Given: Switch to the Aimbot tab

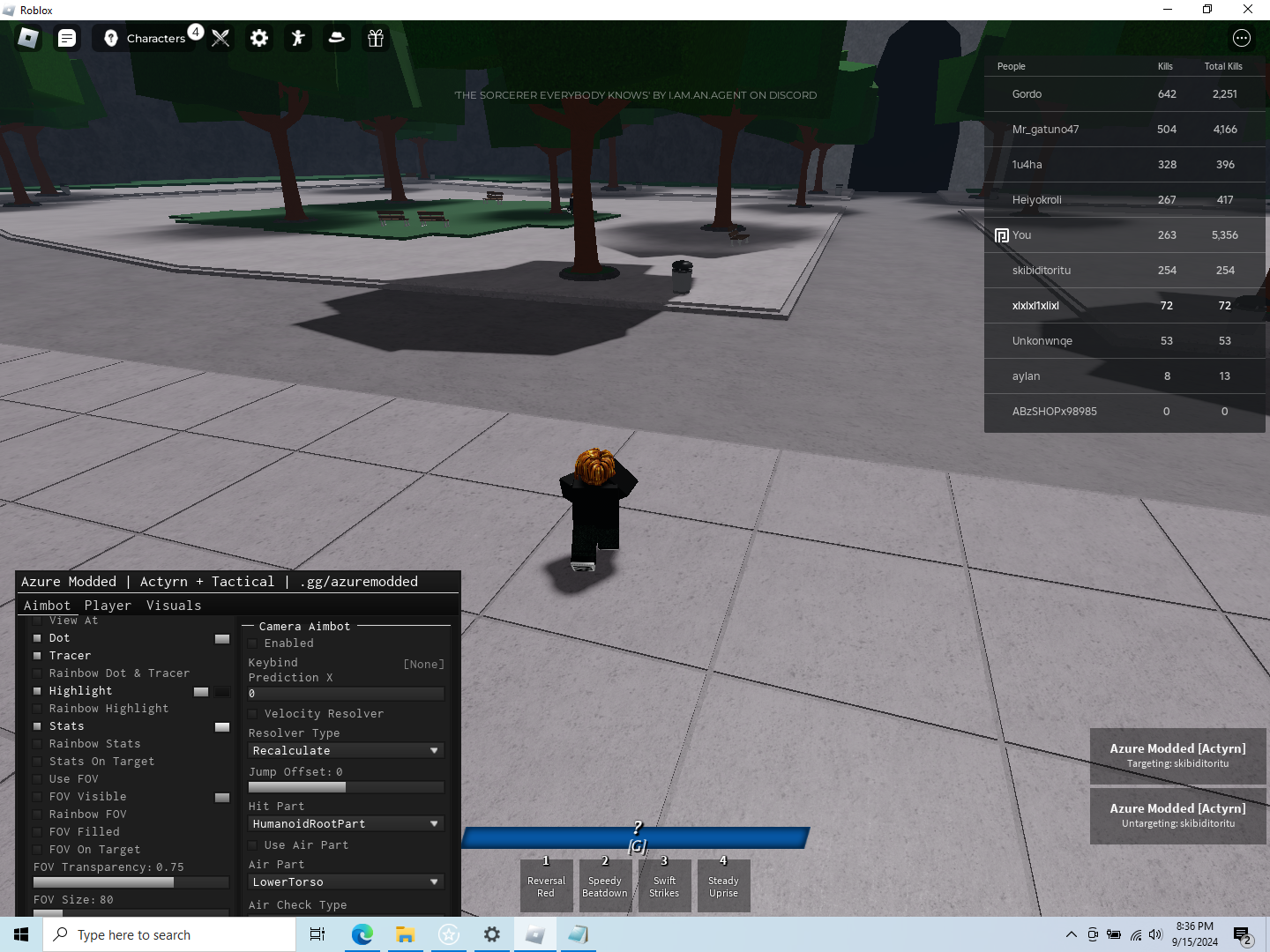Looking at the screenshot, I should pyautogui.click(x=47, y=606).
